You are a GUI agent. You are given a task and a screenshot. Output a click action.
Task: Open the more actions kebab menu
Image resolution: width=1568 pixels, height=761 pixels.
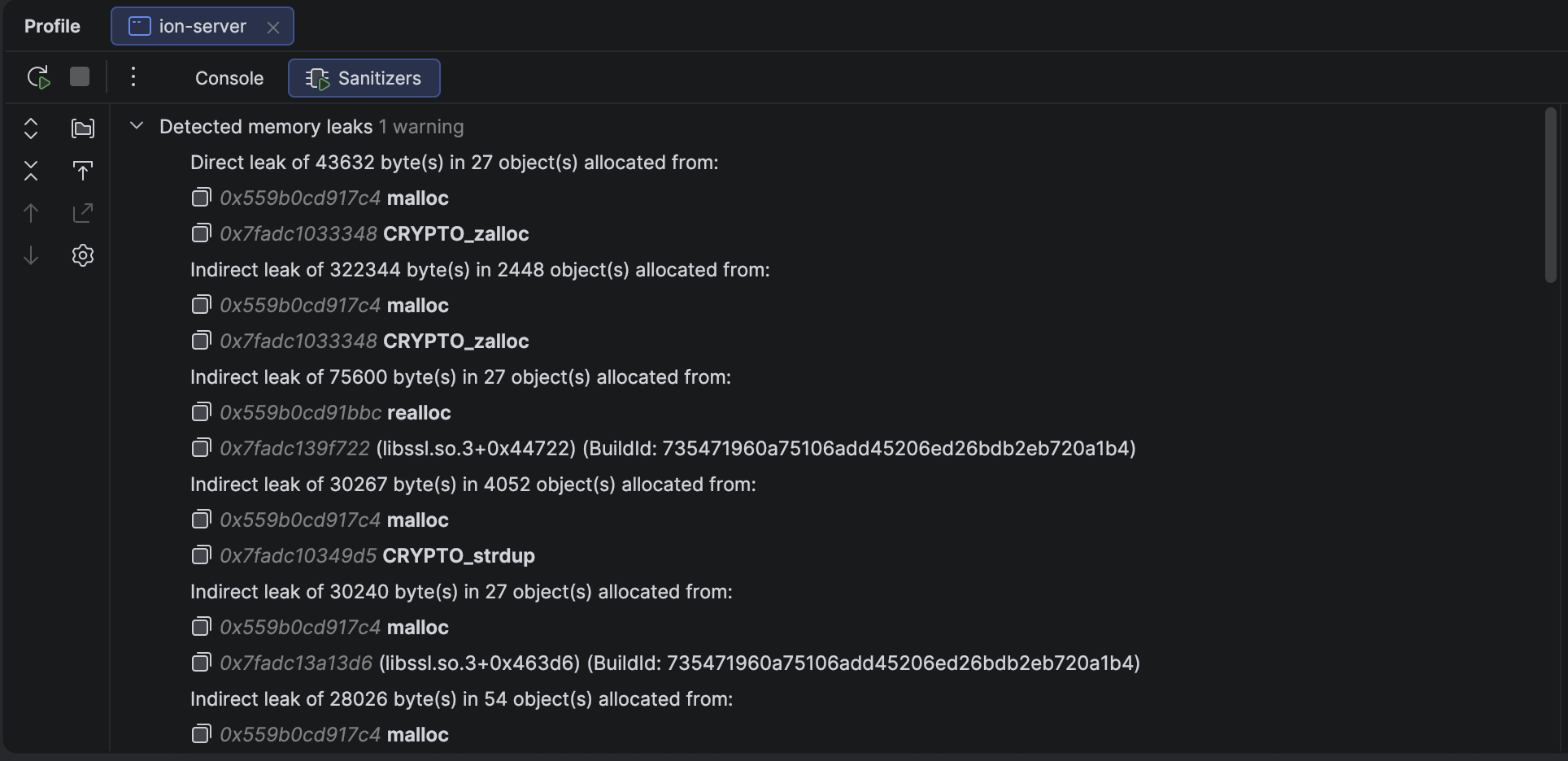(133, 77)
